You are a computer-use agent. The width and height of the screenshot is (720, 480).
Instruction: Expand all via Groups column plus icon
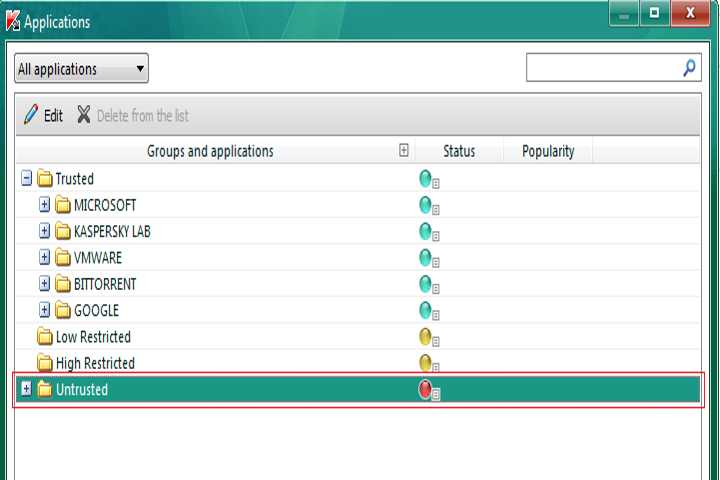click(x=404, y=150)
